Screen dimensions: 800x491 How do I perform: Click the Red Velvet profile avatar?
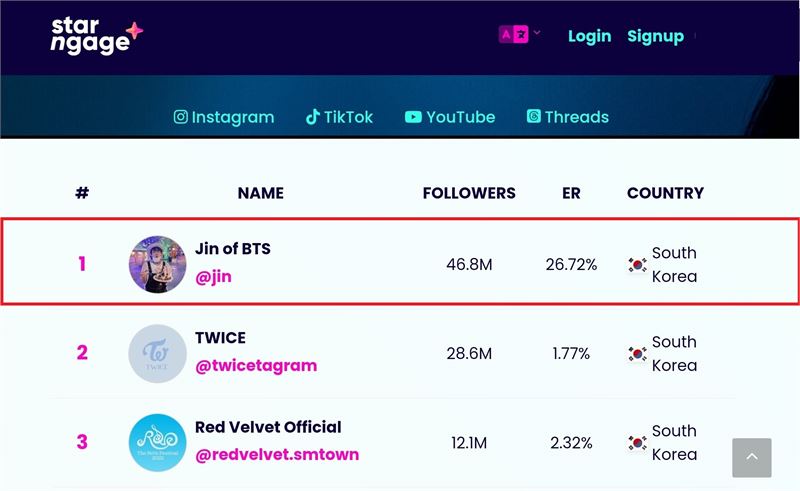tap(158, 442)
